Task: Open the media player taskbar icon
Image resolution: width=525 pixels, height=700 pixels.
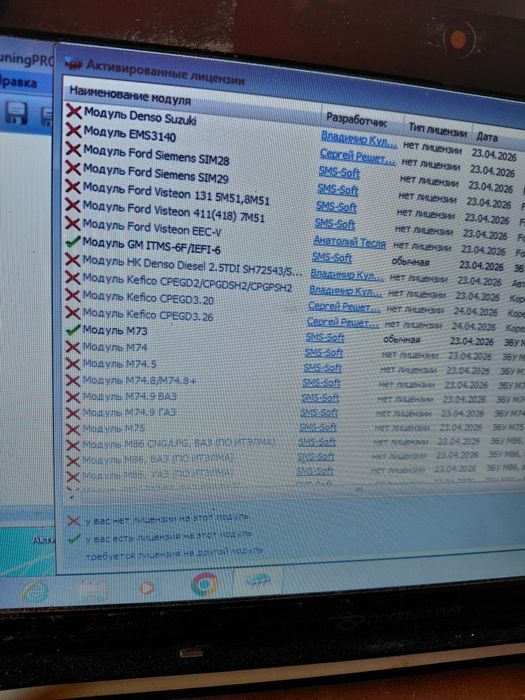Action: [146, 588]
